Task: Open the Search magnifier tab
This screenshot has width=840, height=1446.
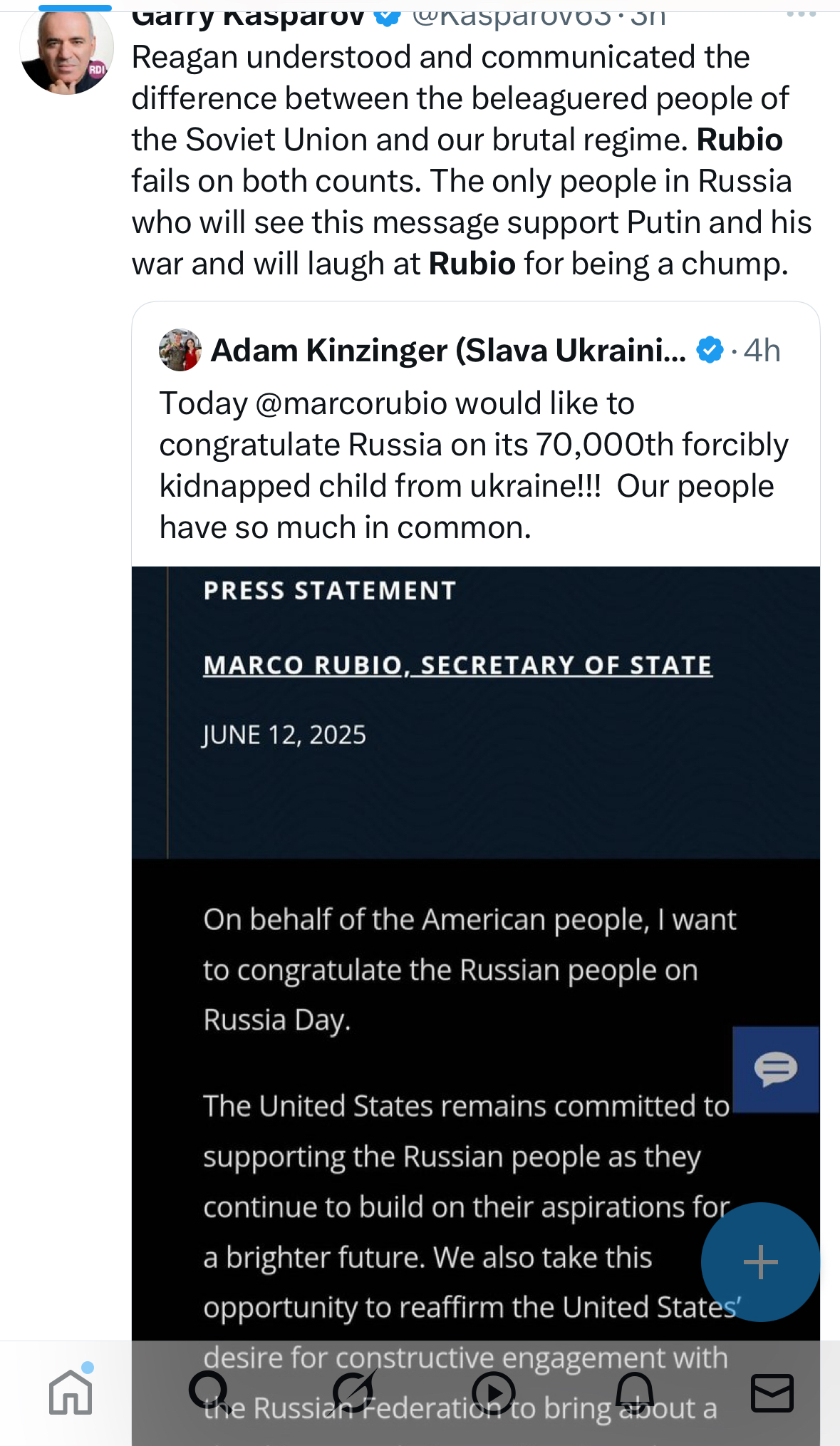Action: [209, 1392]
